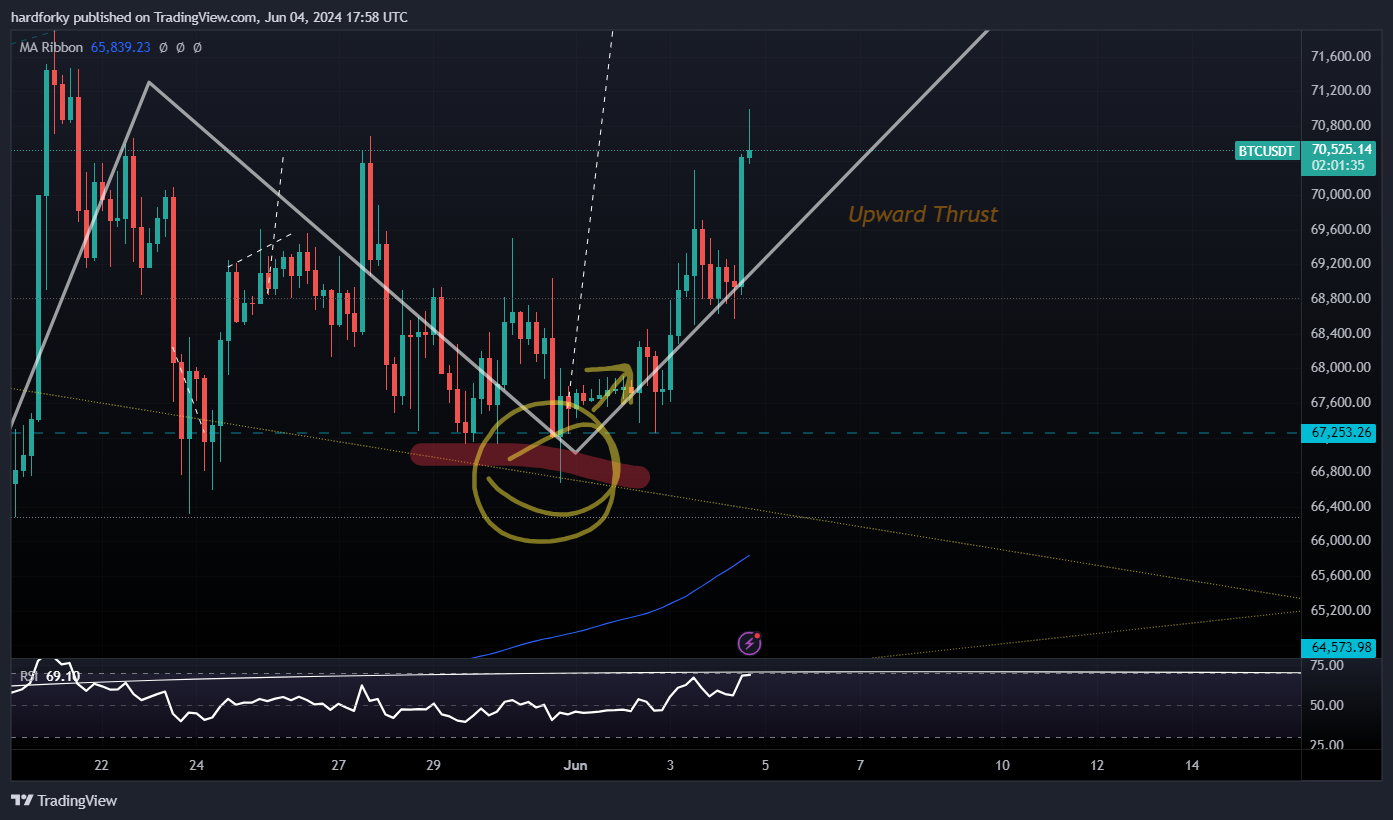This screenshot has width=1393, height=820.
Task: Click the date label 7 on time axis
Action: [x=860, y=765]
